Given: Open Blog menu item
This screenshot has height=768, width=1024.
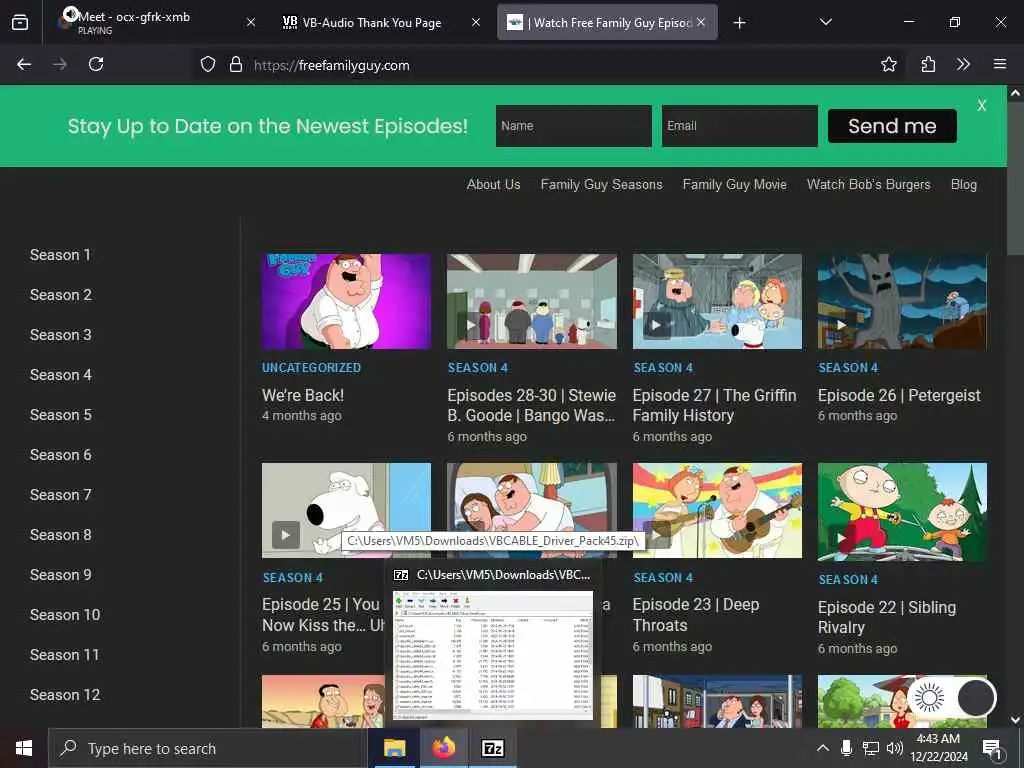Looking at the screenshot, I should click(964, 185).
